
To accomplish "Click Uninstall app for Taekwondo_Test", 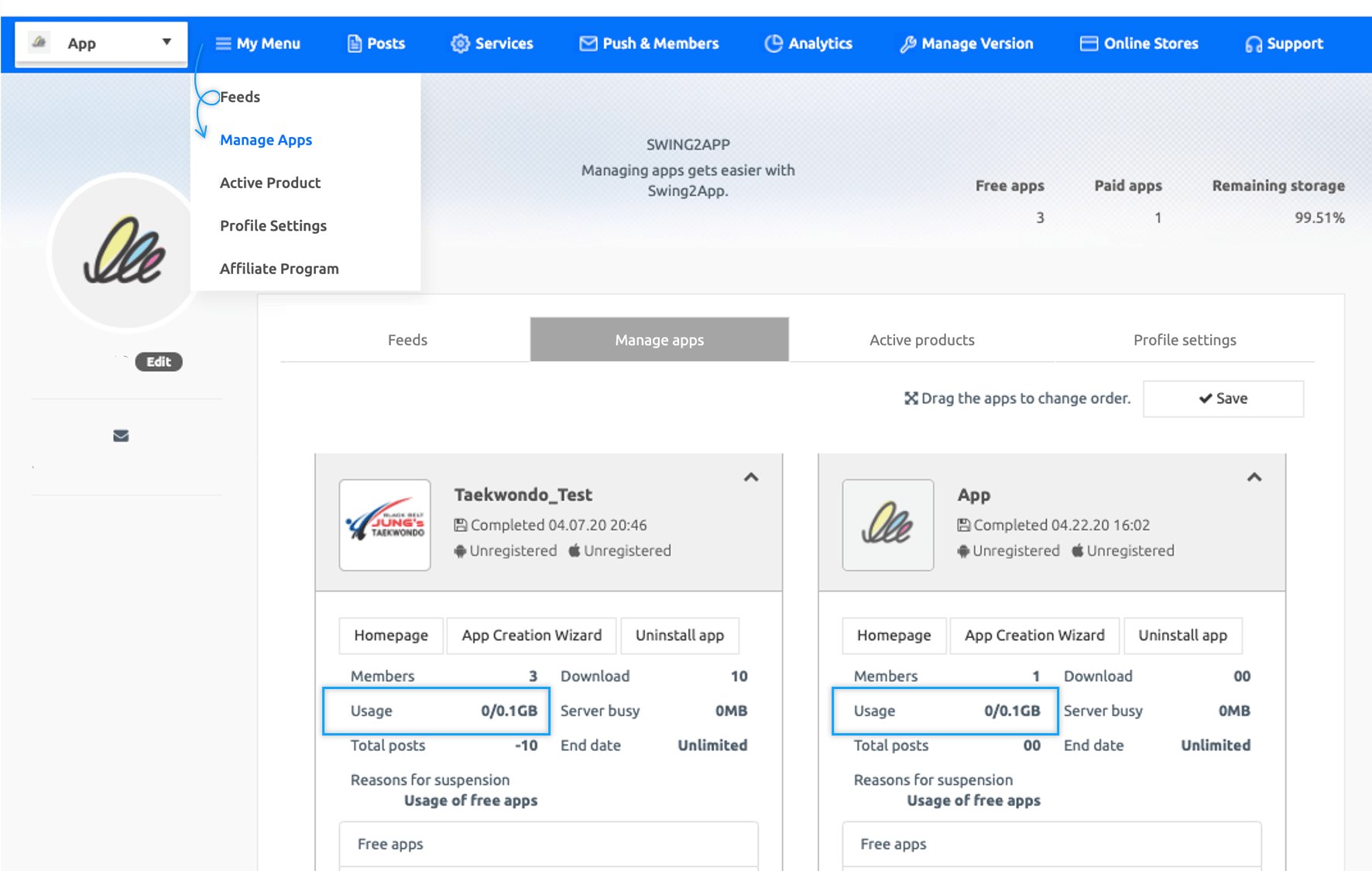I will 680,636.
